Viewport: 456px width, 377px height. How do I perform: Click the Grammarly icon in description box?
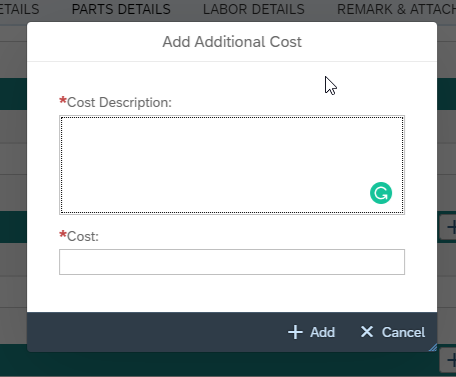381,193
